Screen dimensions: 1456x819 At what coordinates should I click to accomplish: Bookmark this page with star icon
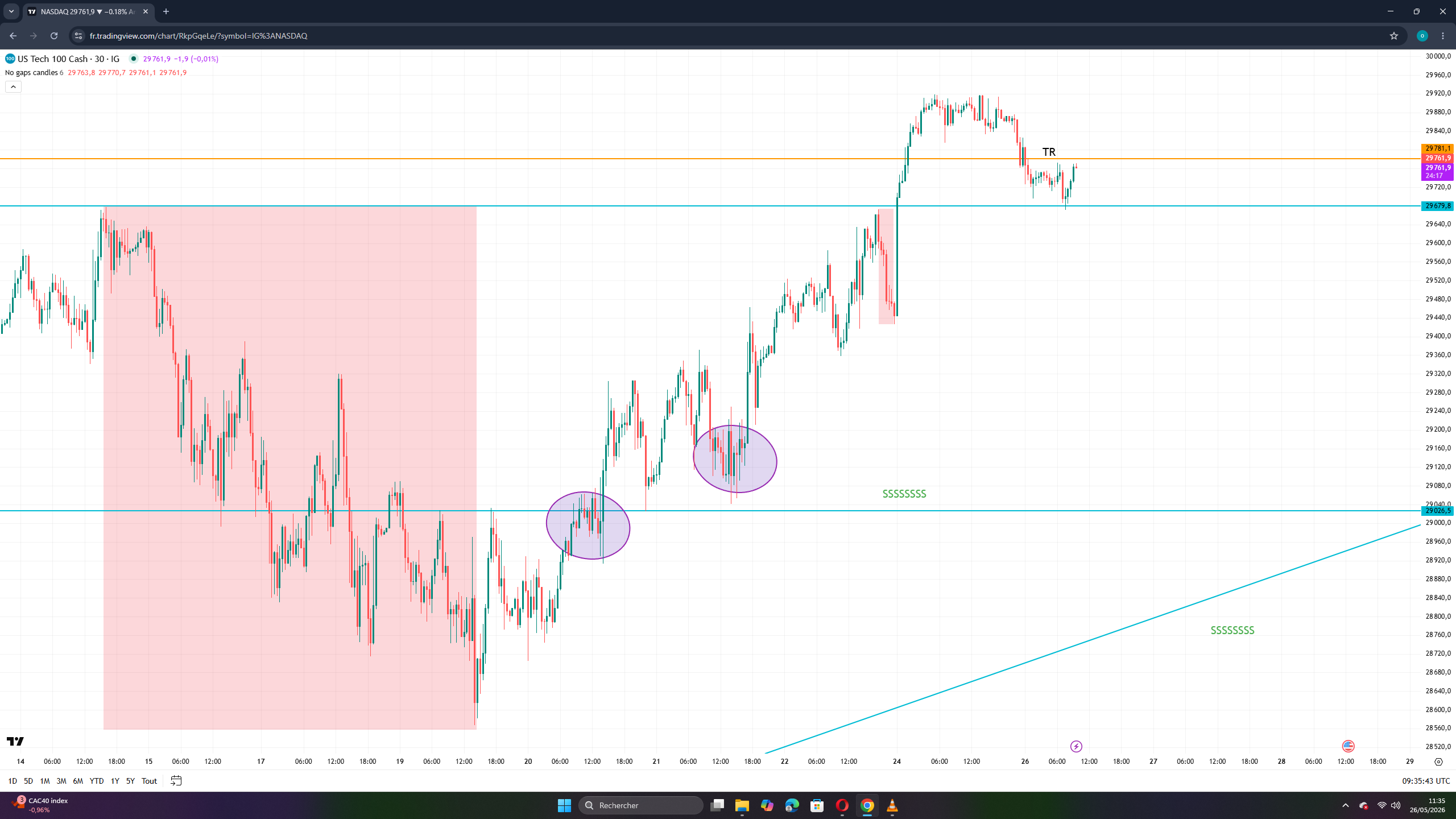1393,36
